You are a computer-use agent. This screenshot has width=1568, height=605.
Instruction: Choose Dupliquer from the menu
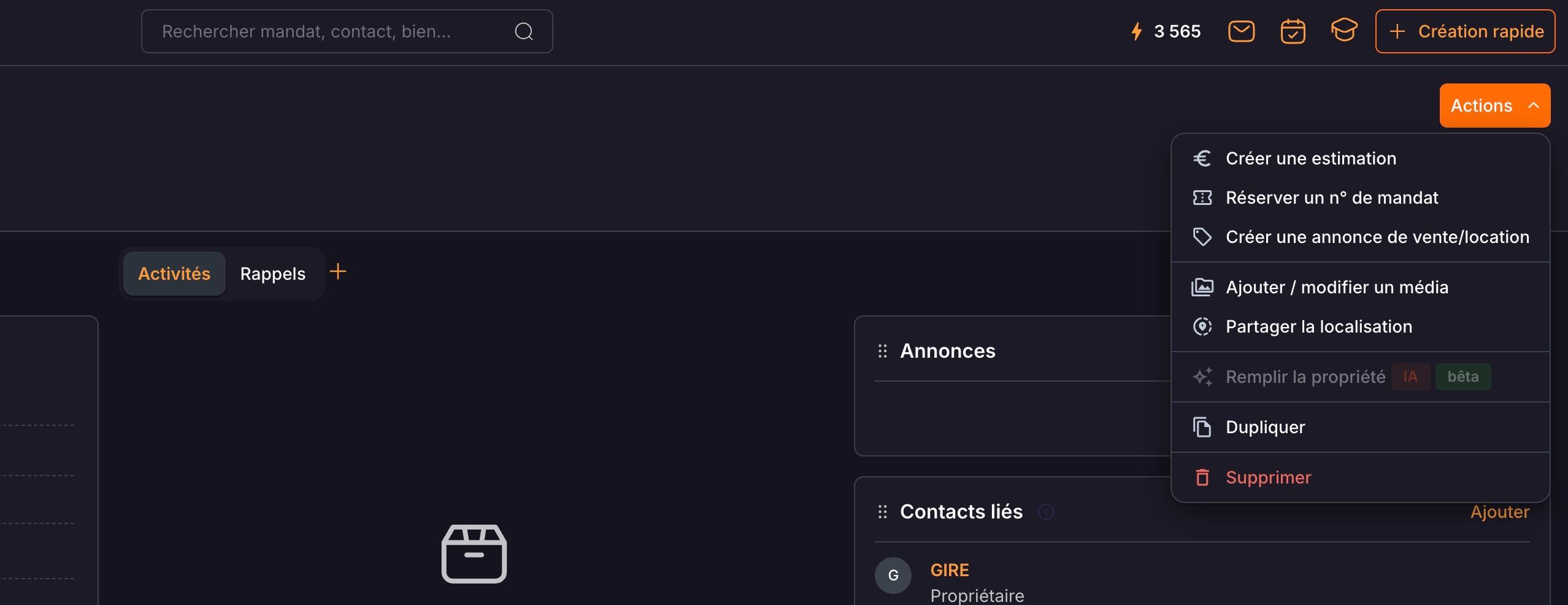[x=1360, y=427]
